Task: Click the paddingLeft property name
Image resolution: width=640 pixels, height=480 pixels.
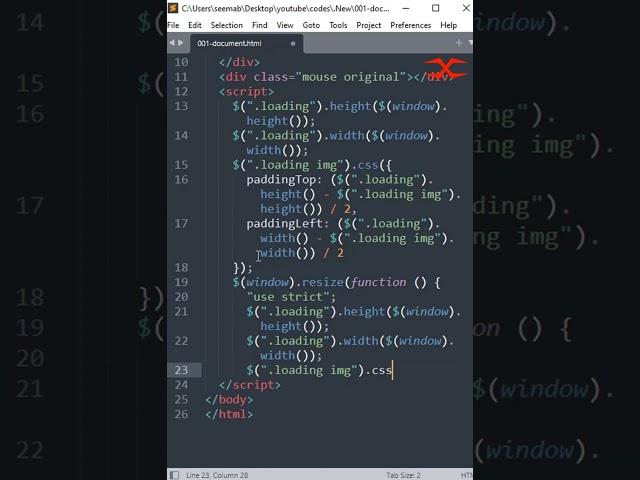Action: [284, 224]
